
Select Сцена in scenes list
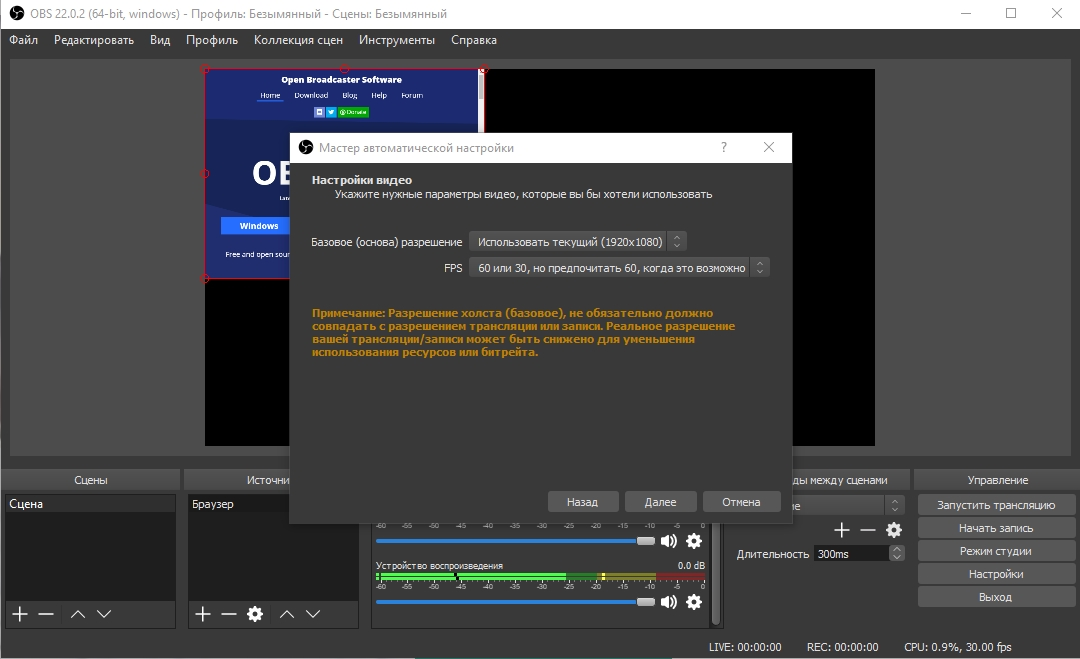(x=90, y=504)
